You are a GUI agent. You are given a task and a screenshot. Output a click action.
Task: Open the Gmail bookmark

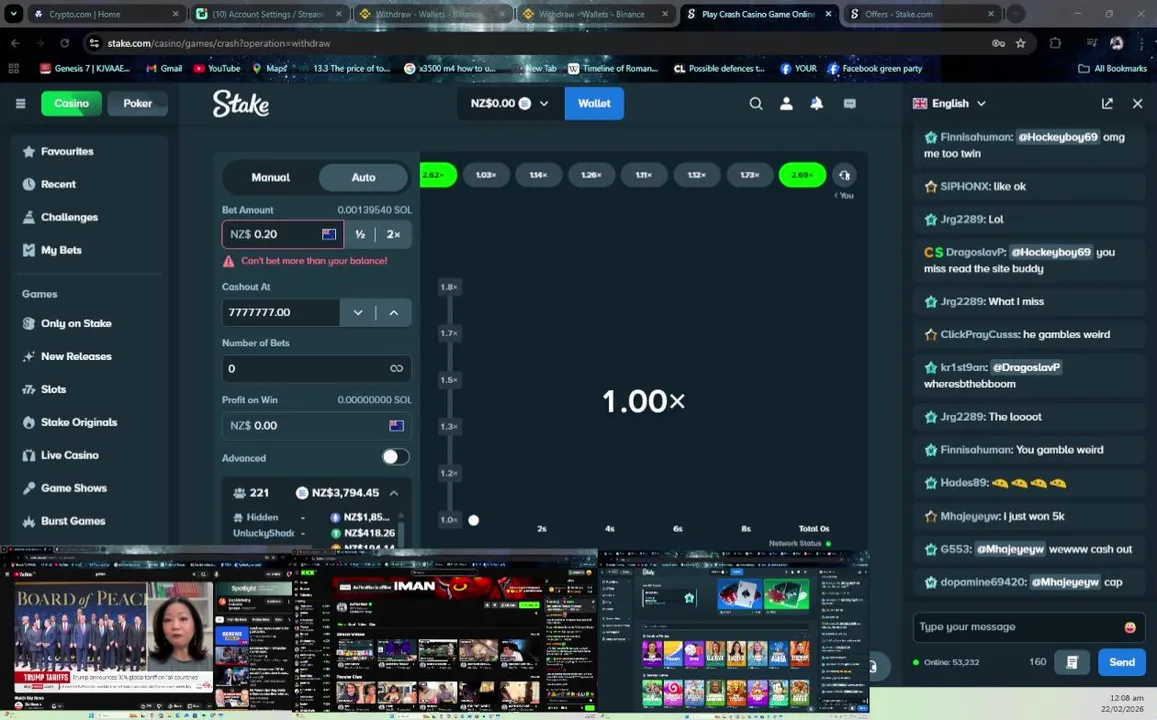[164, 69]
